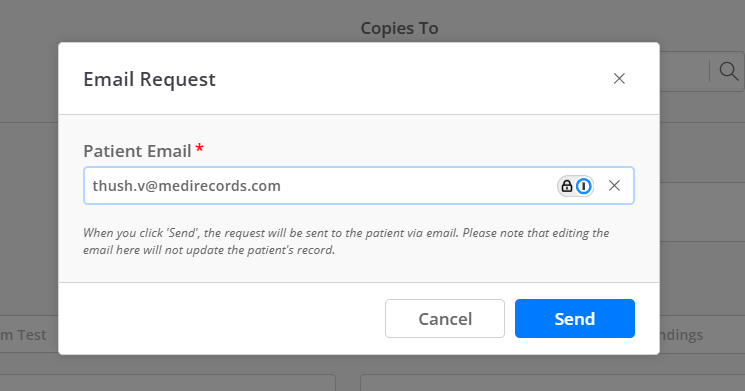
Task: Click the dimmed backdrop left of the dialog
Action: [x=29, y=214]
